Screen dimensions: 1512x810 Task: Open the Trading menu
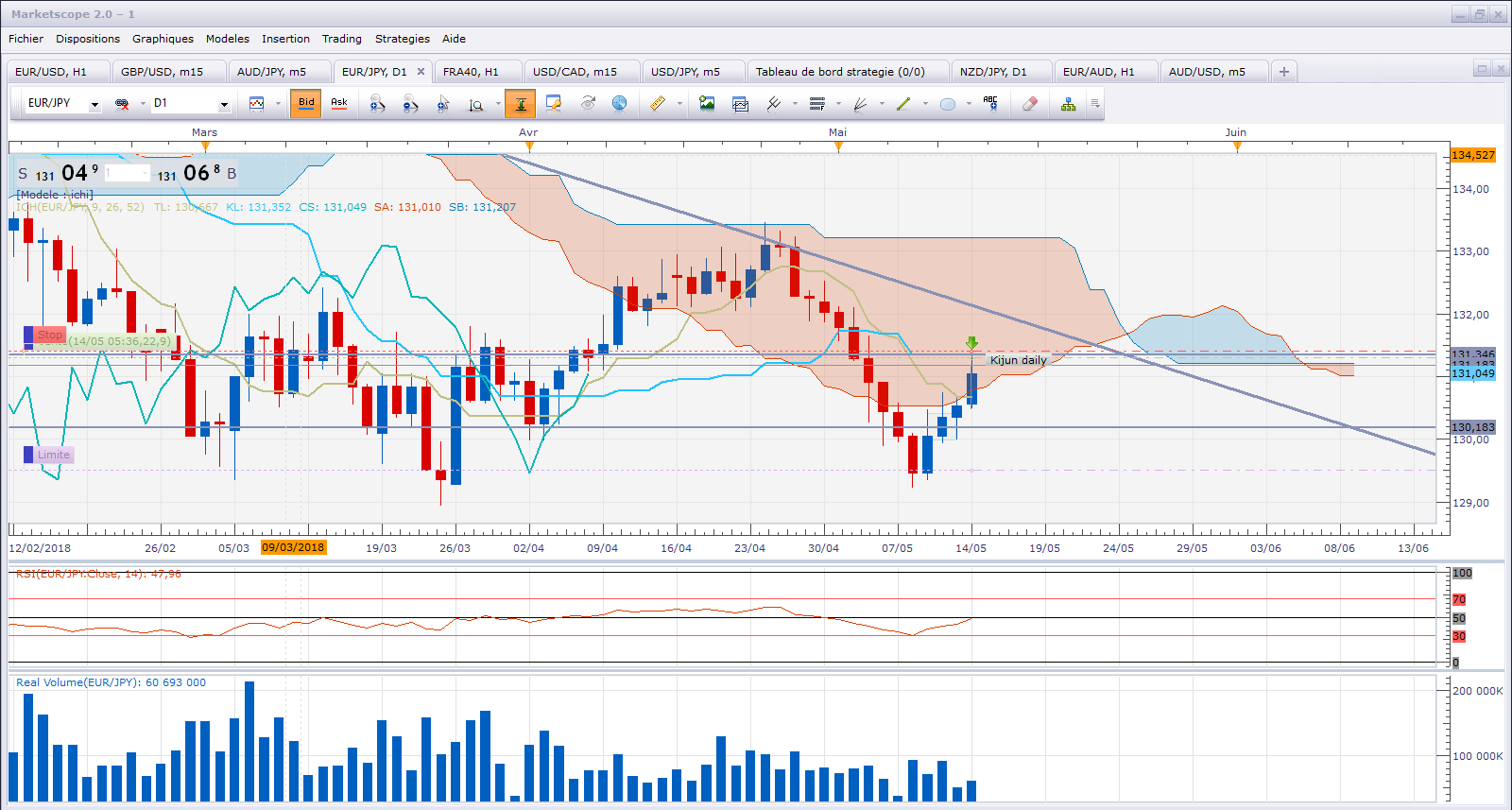pos(342,39)
